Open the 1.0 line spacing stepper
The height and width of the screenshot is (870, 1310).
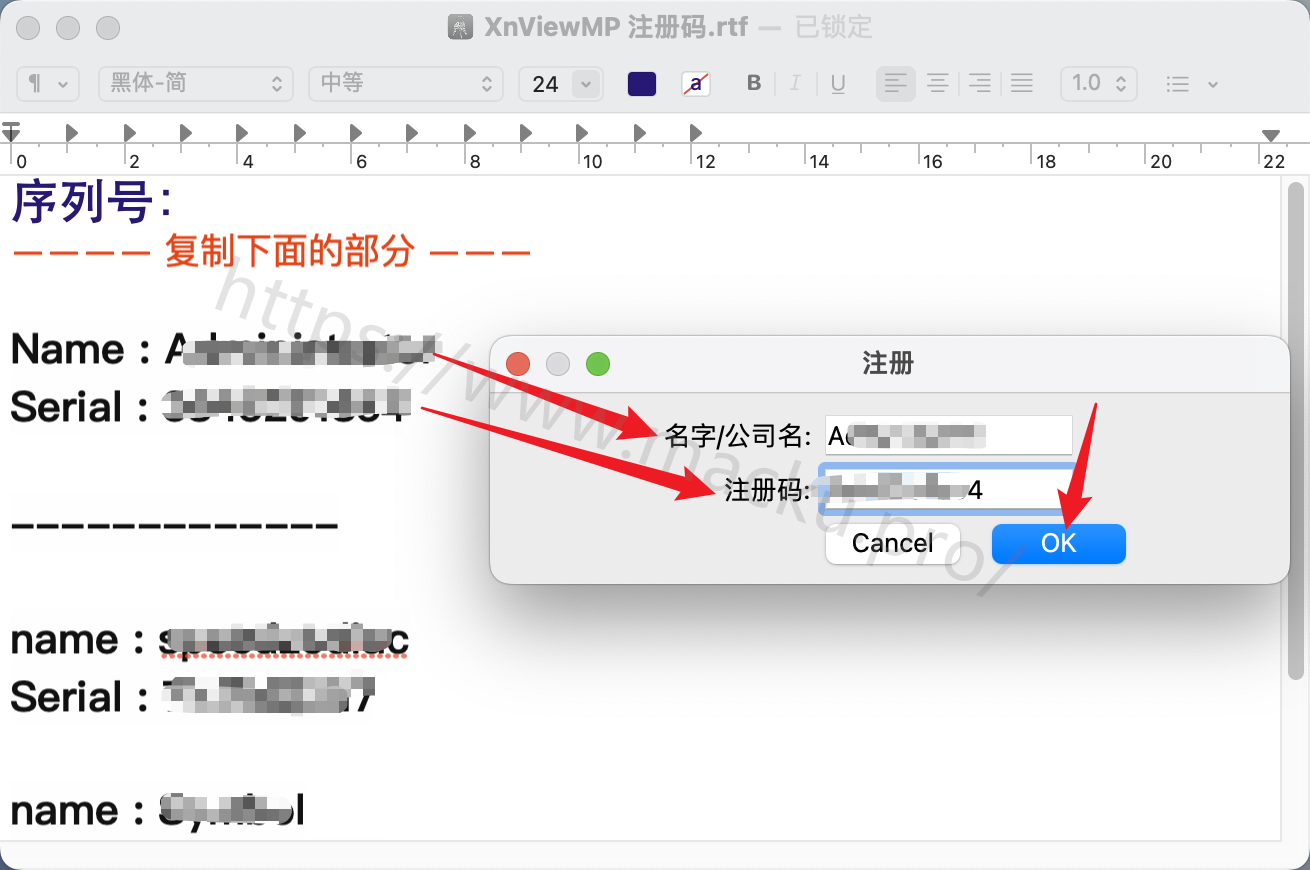pyautogui.click(x=1099, y=84)
